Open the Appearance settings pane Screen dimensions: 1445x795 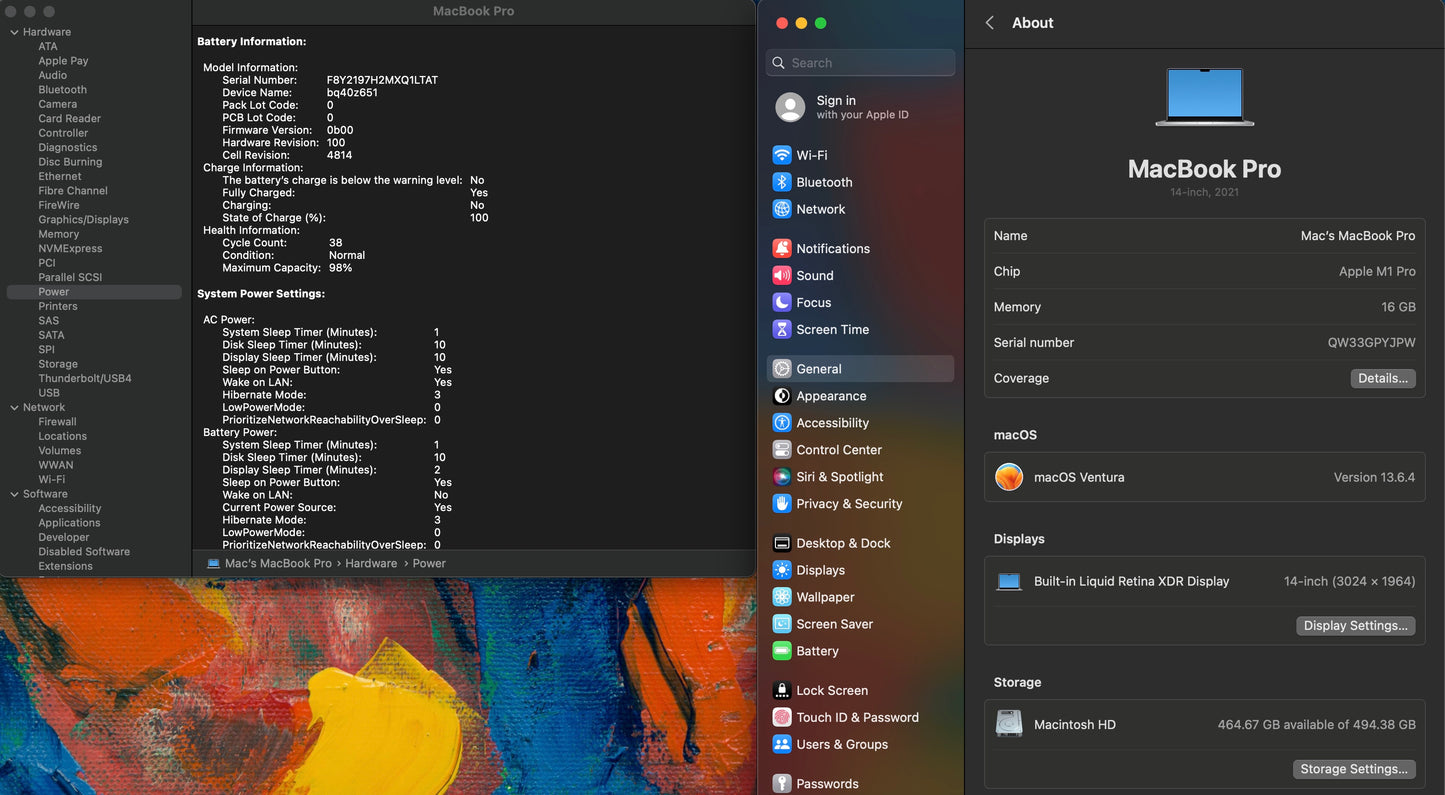coord(831,396)
